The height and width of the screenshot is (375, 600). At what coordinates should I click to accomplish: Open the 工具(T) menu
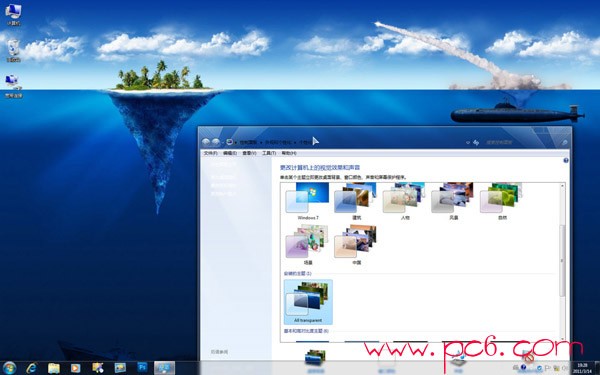tap(269, 153)
